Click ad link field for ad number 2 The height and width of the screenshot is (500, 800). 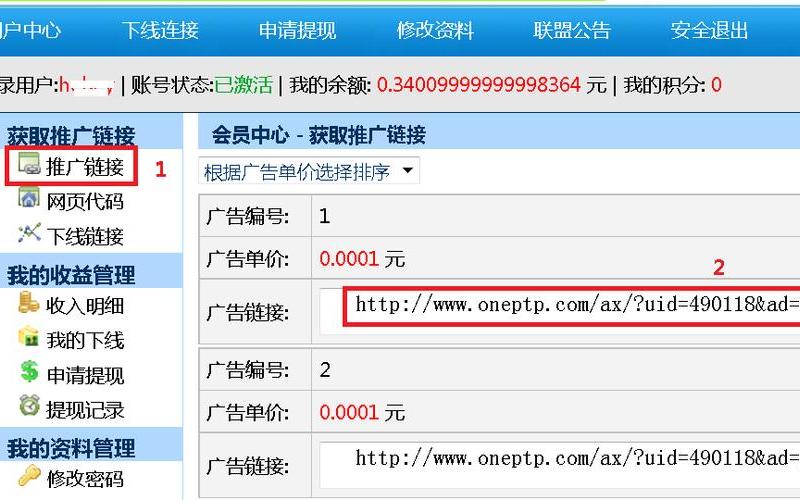[560, 465]
